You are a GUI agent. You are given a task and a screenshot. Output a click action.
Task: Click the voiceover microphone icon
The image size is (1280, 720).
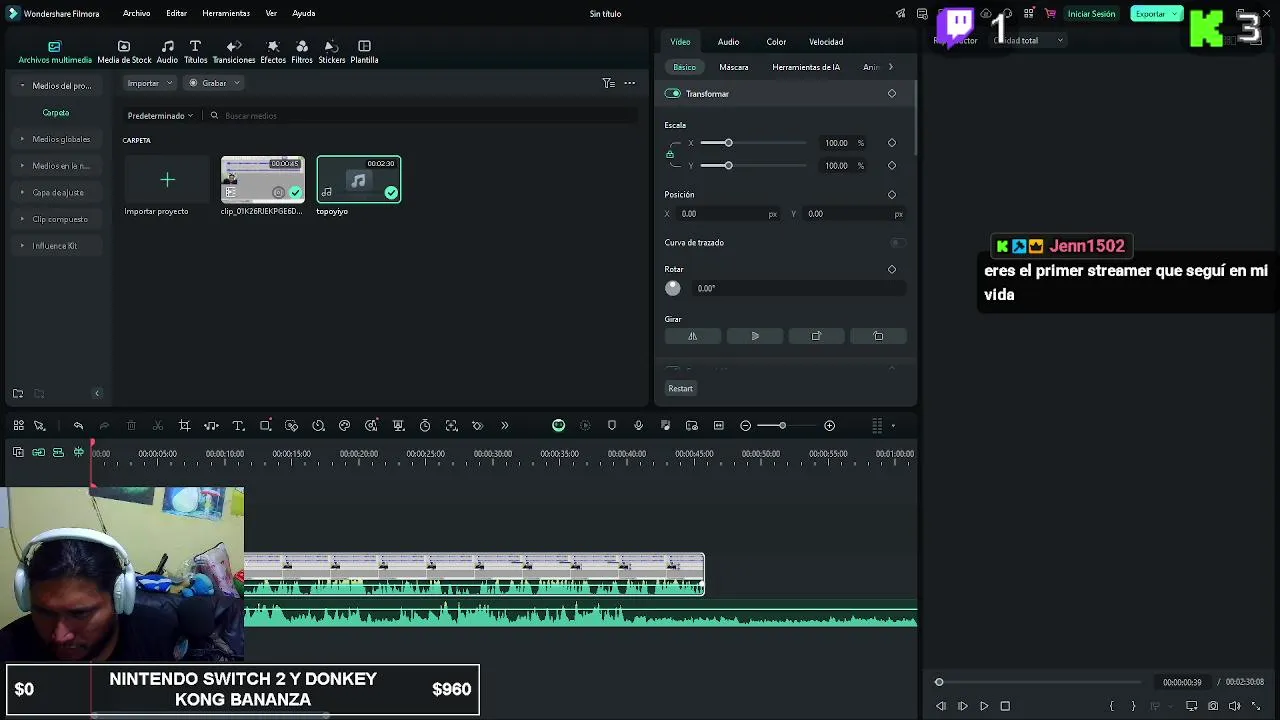point(638,426)
